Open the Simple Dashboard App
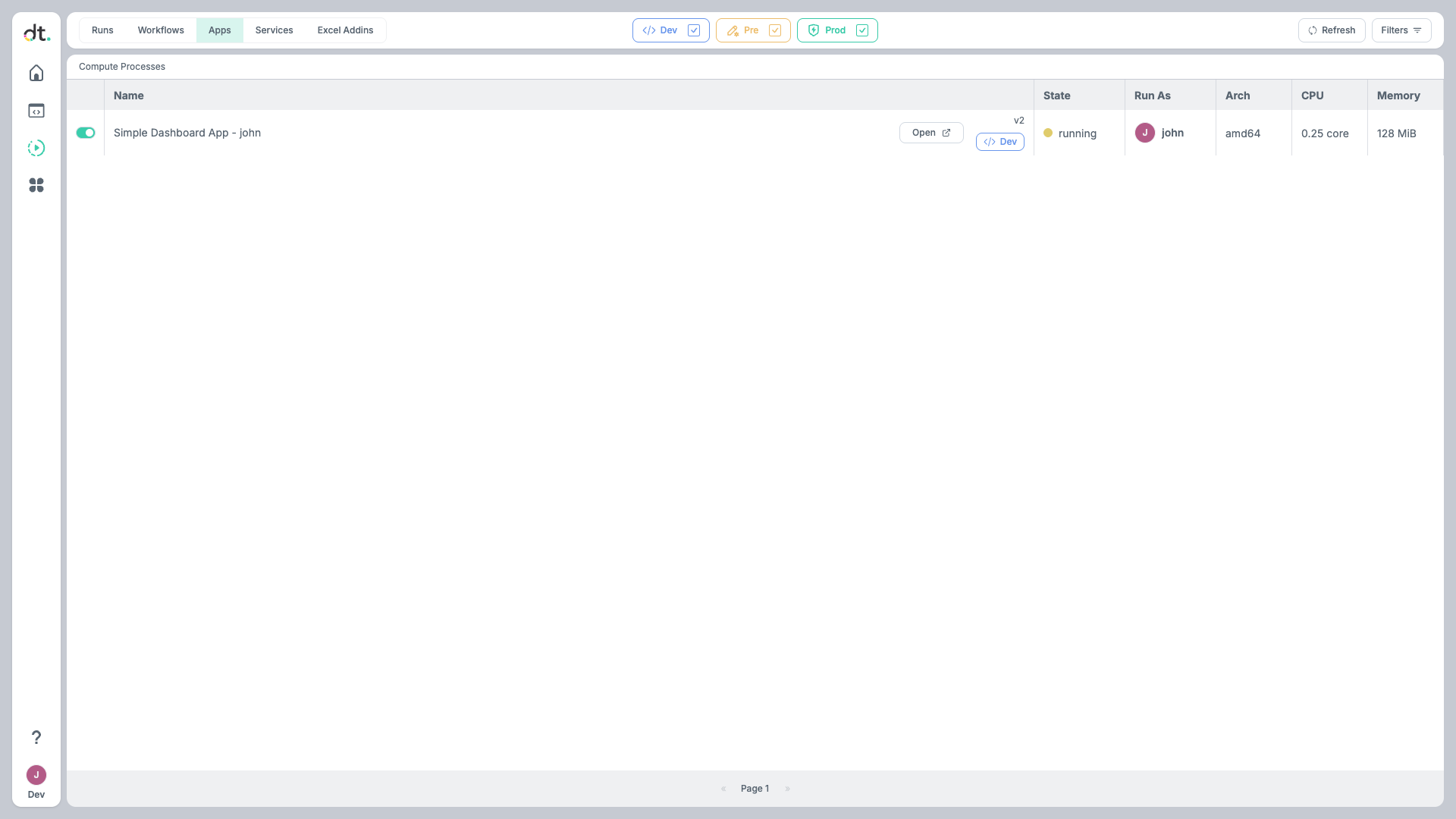Viewport: 1456px width, 819px height. (x=930, y=133)
